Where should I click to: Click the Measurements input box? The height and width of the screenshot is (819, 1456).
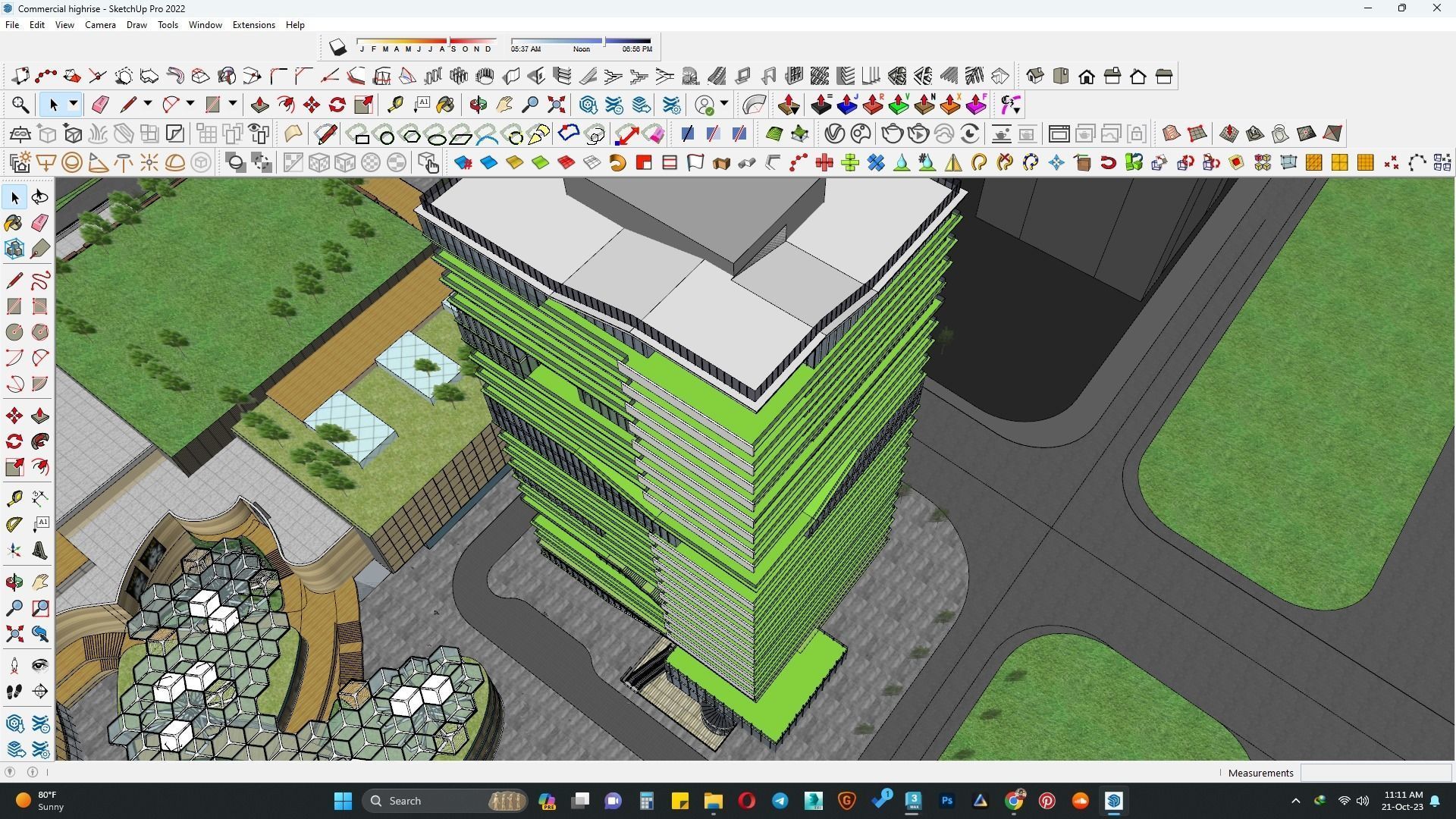(x=1376, y=773)
